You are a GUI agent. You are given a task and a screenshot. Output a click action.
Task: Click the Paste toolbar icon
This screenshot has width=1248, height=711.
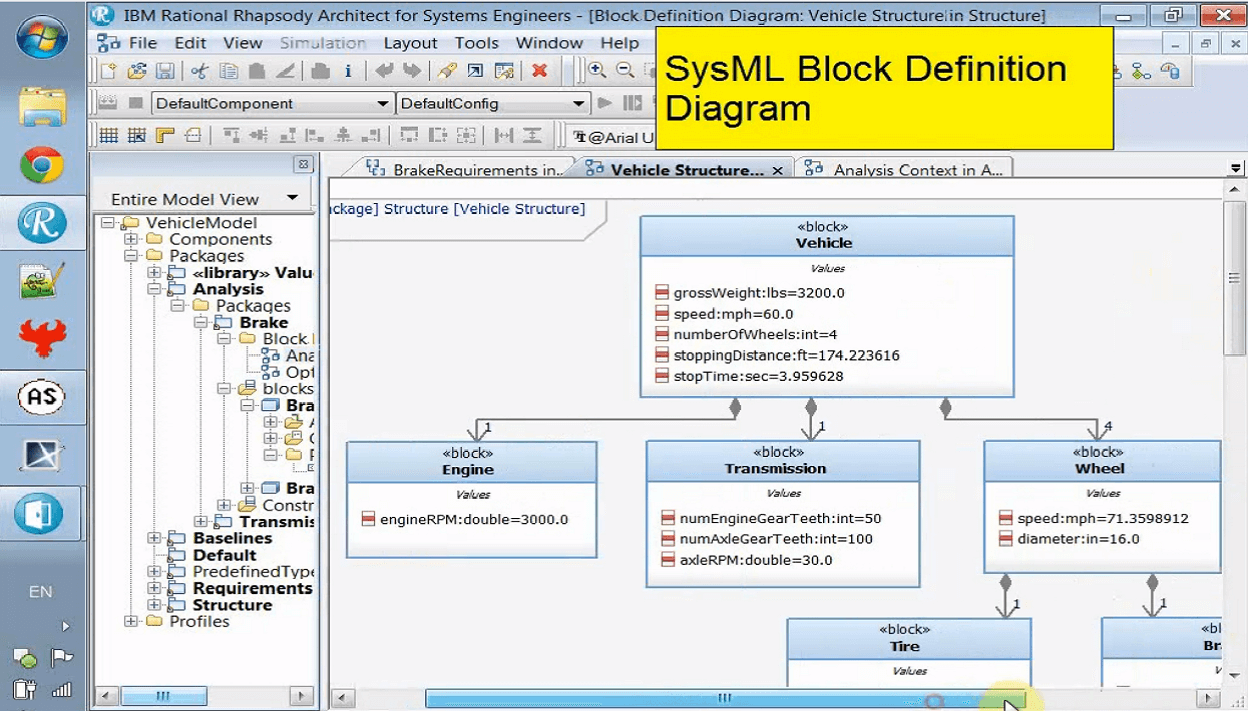pyautogui.click(x=257, y=71)
